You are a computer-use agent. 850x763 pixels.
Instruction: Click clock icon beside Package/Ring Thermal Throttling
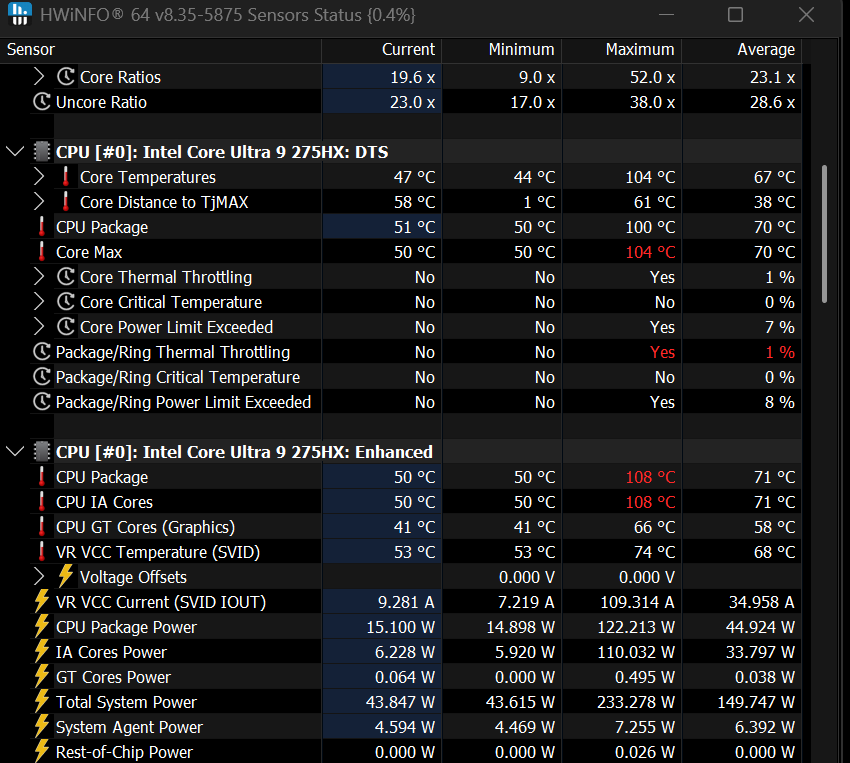[x=42, y=352]
